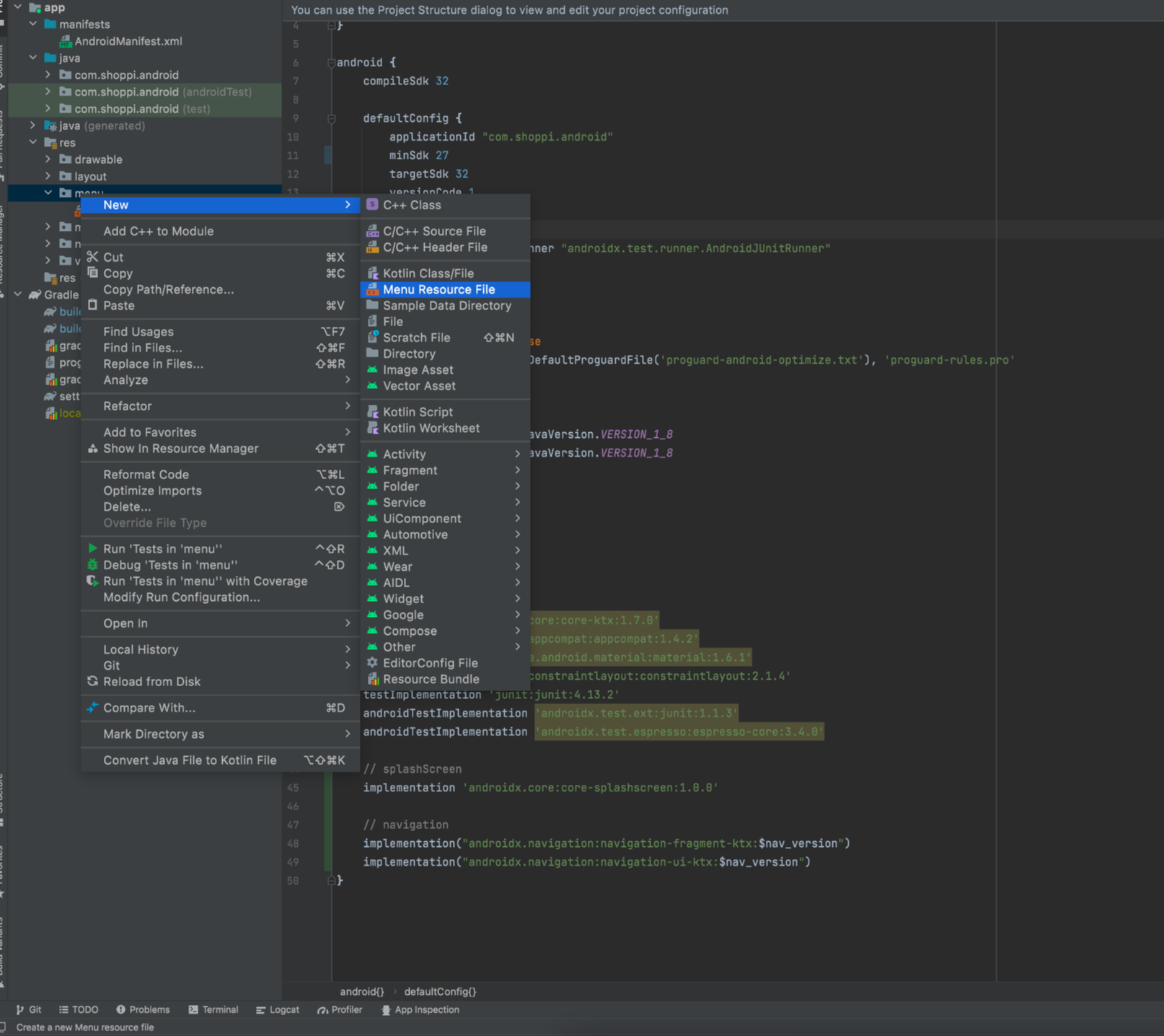The height and width of the screenshot is (1036, 1164).
Task: Click the defaultConfig{} breadcrumb
Action: (440, 991)
